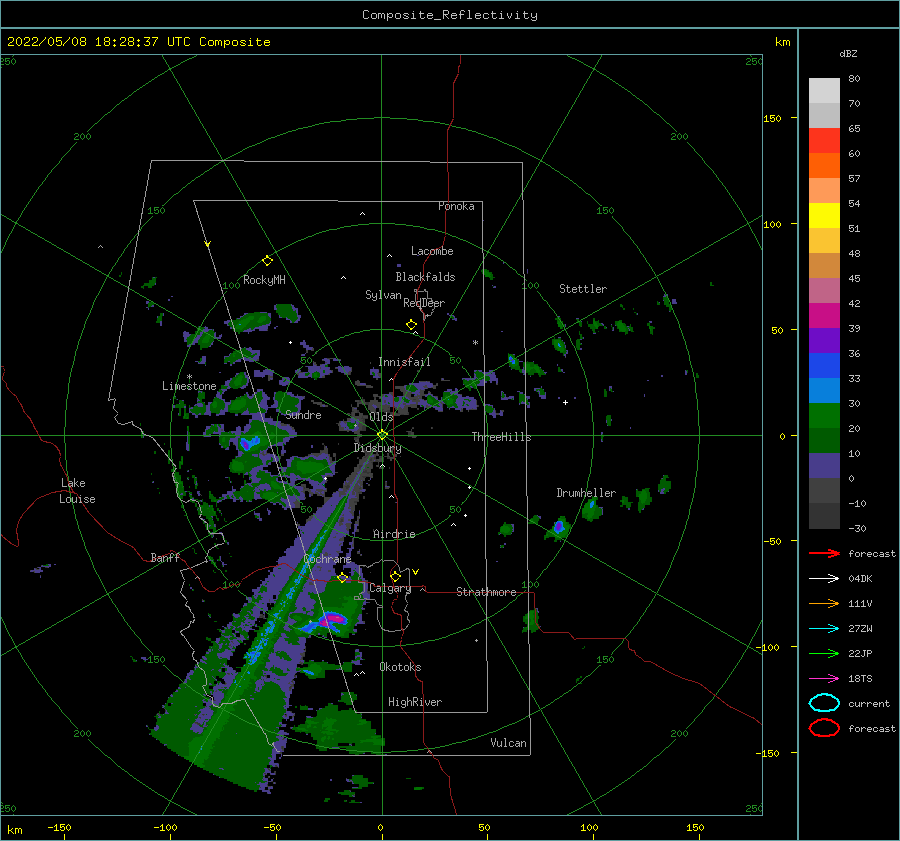Click the red forecast arrow legend icon

tap(824, 553)
